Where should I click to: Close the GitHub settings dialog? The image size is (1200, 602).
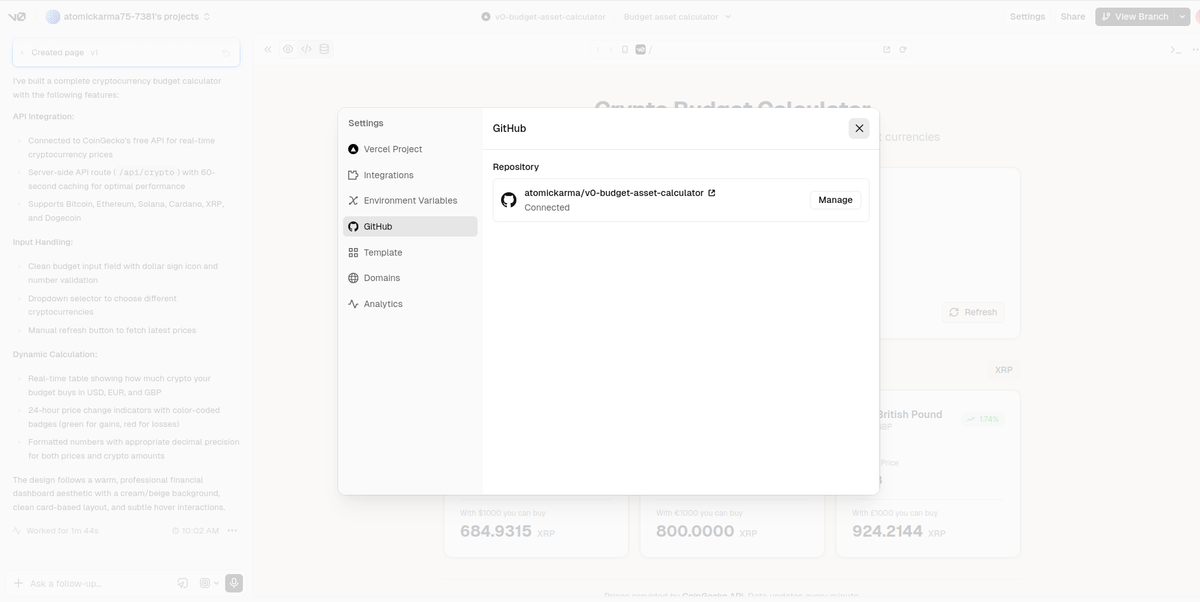(859, 128)
